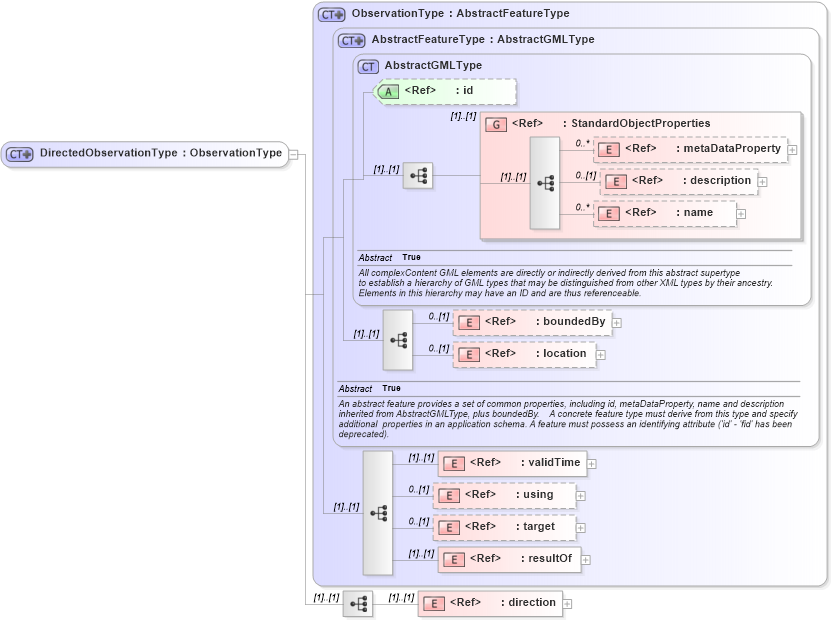The image size is (831, 621).
Task: Click the metaDataProperty element icon
Action: click(610, 146)
